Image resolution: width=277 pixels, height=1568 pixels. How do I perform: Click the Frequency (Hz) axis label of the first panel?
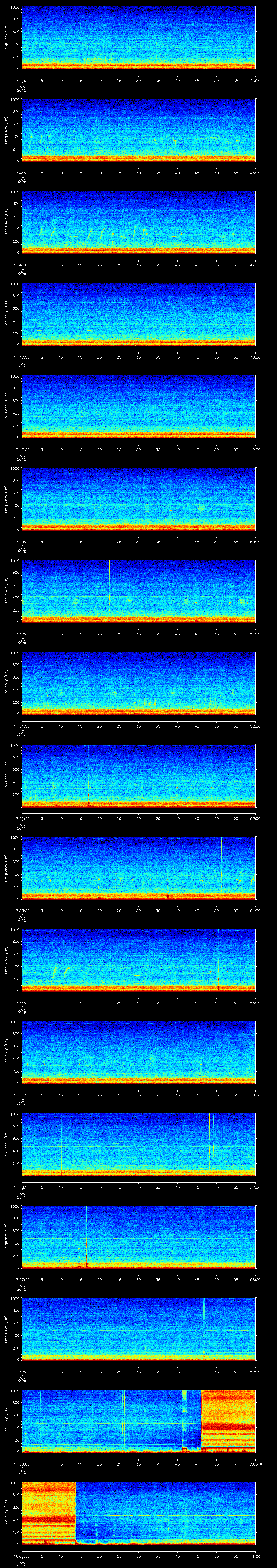(6, 38)
